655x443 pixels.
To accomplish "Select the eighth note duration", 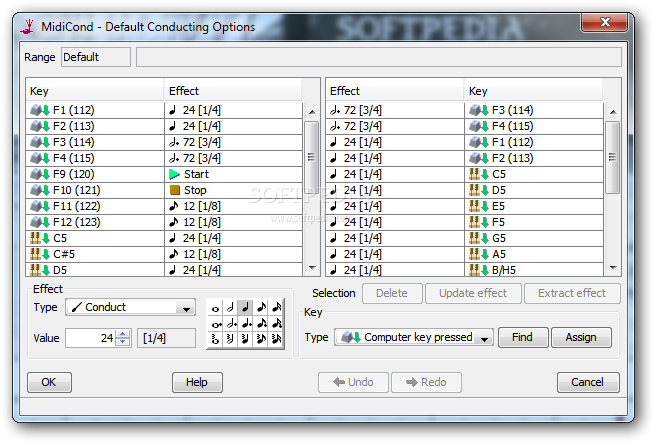I will (x=261, y=308).
